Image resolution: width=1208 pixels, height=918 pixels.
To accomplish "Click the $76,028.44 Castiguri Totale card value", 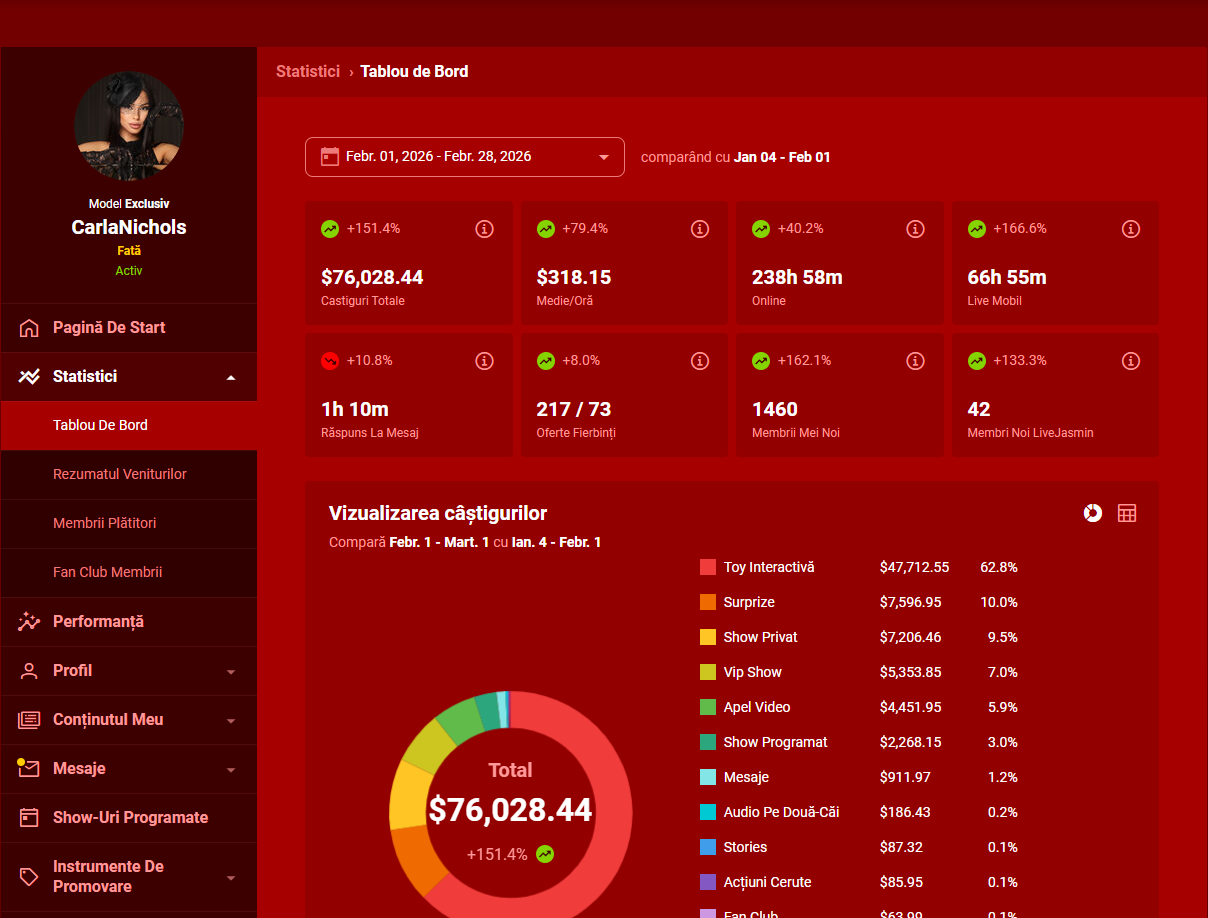I will (372, 277).
